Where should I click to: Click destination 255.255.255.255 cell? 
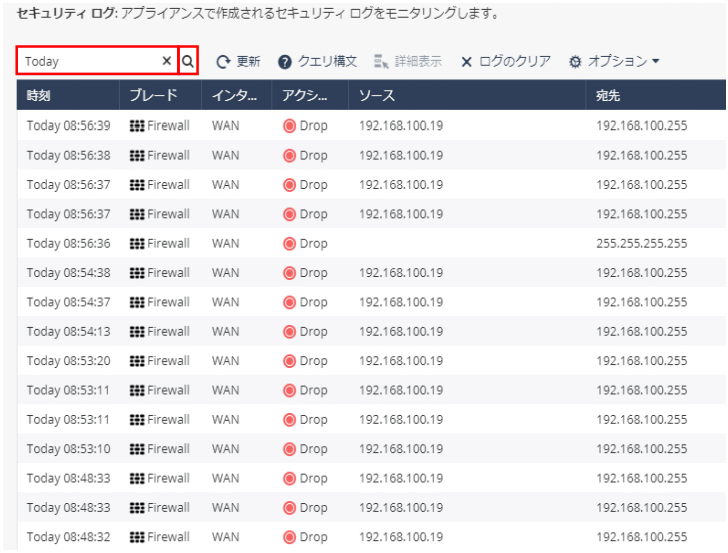tap(641, 243)
